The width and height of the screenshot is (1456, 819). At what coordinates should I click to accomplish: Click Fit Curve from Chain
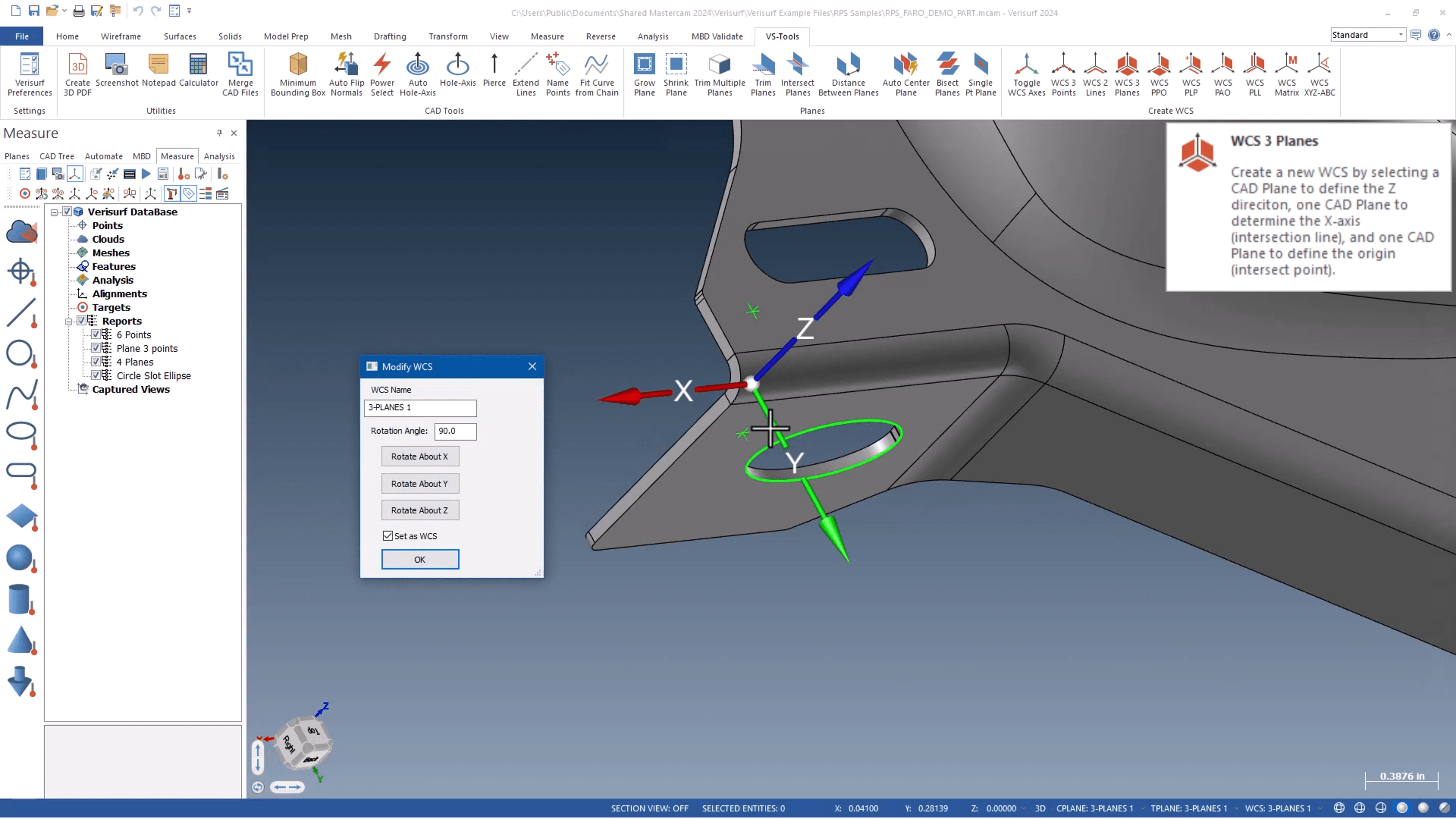click(597, 75)
